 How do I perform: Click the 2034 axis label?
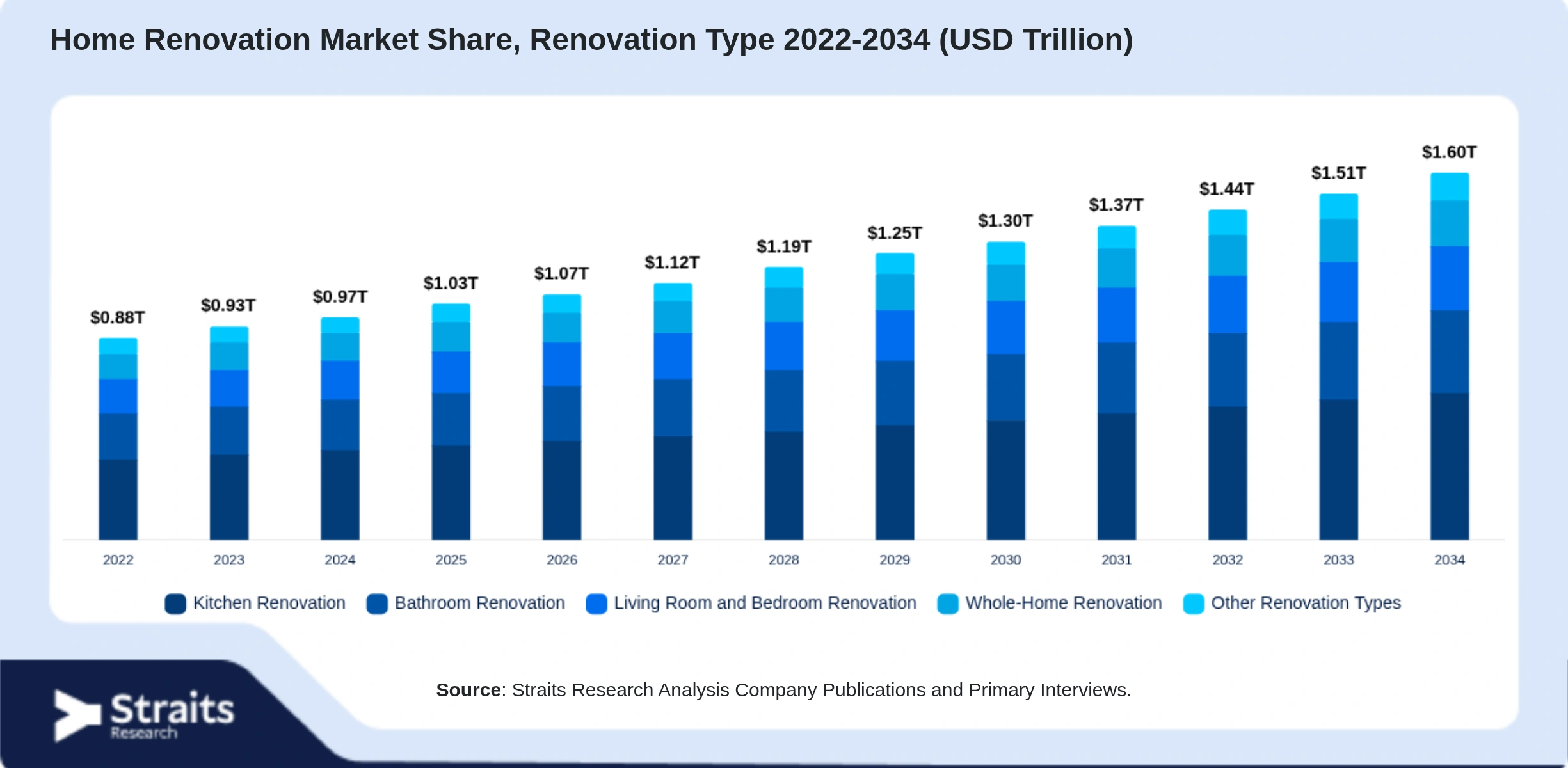[x=1450, y=560]
